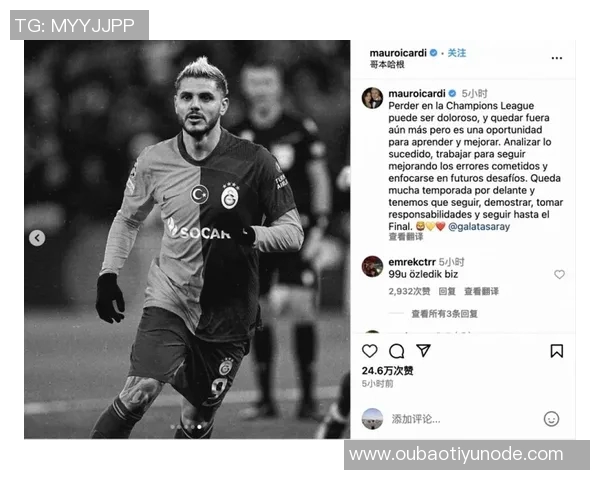Click 回复 to reply to emrekctrr

[x=447, y=291]
